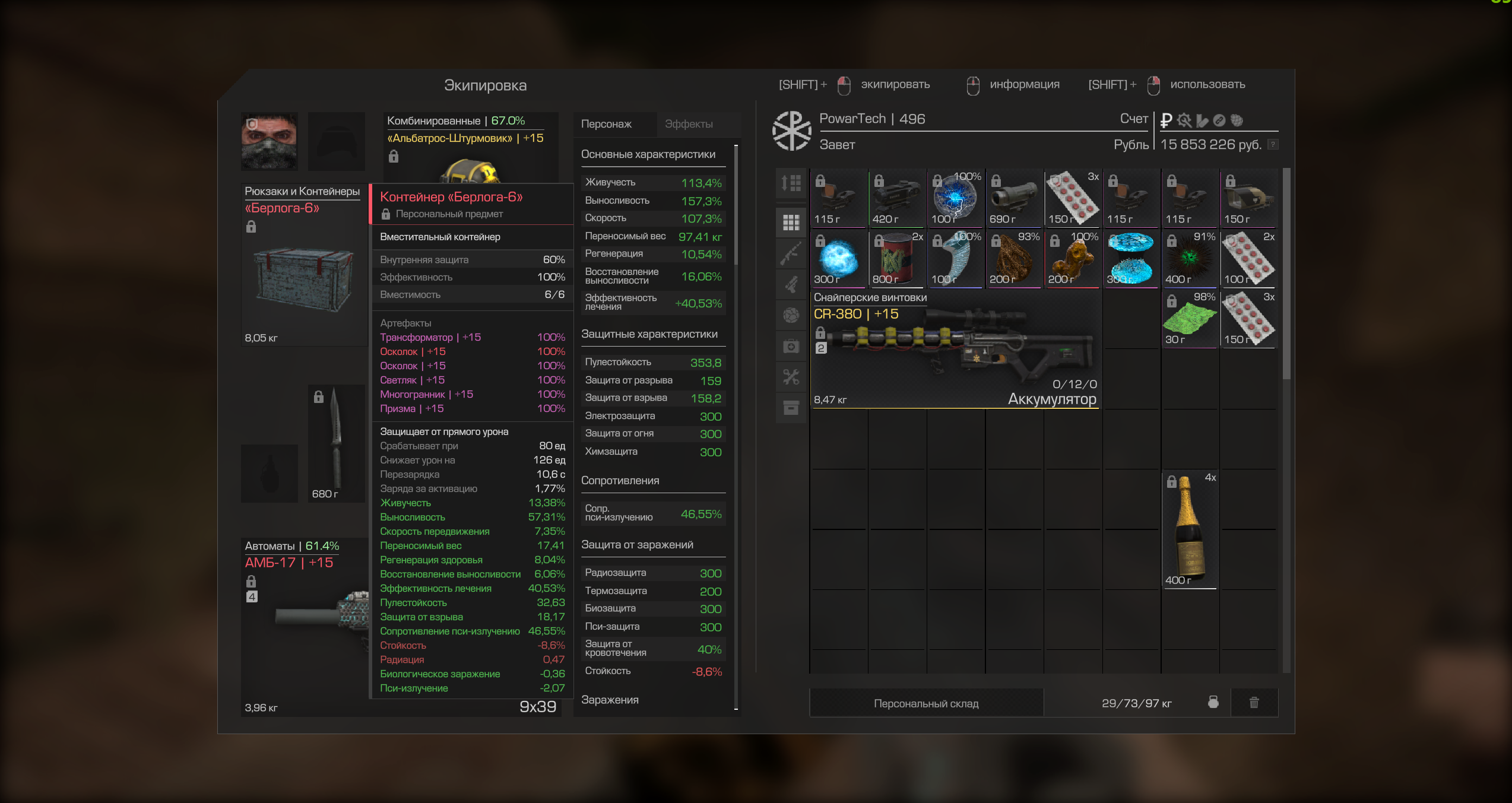Filter inventory by assault rifle icon
This screenshot has height=803, width=1512.
(x=791, y=253)
